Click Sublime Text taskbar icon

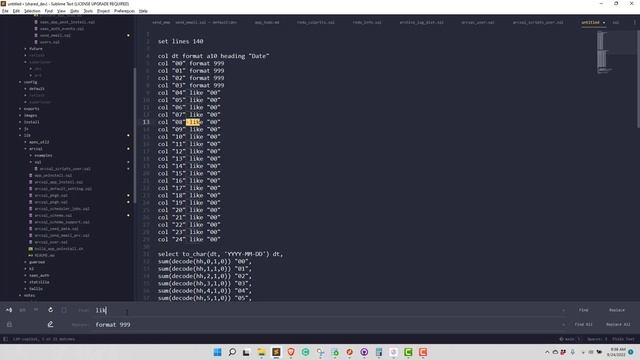(276, 352)
